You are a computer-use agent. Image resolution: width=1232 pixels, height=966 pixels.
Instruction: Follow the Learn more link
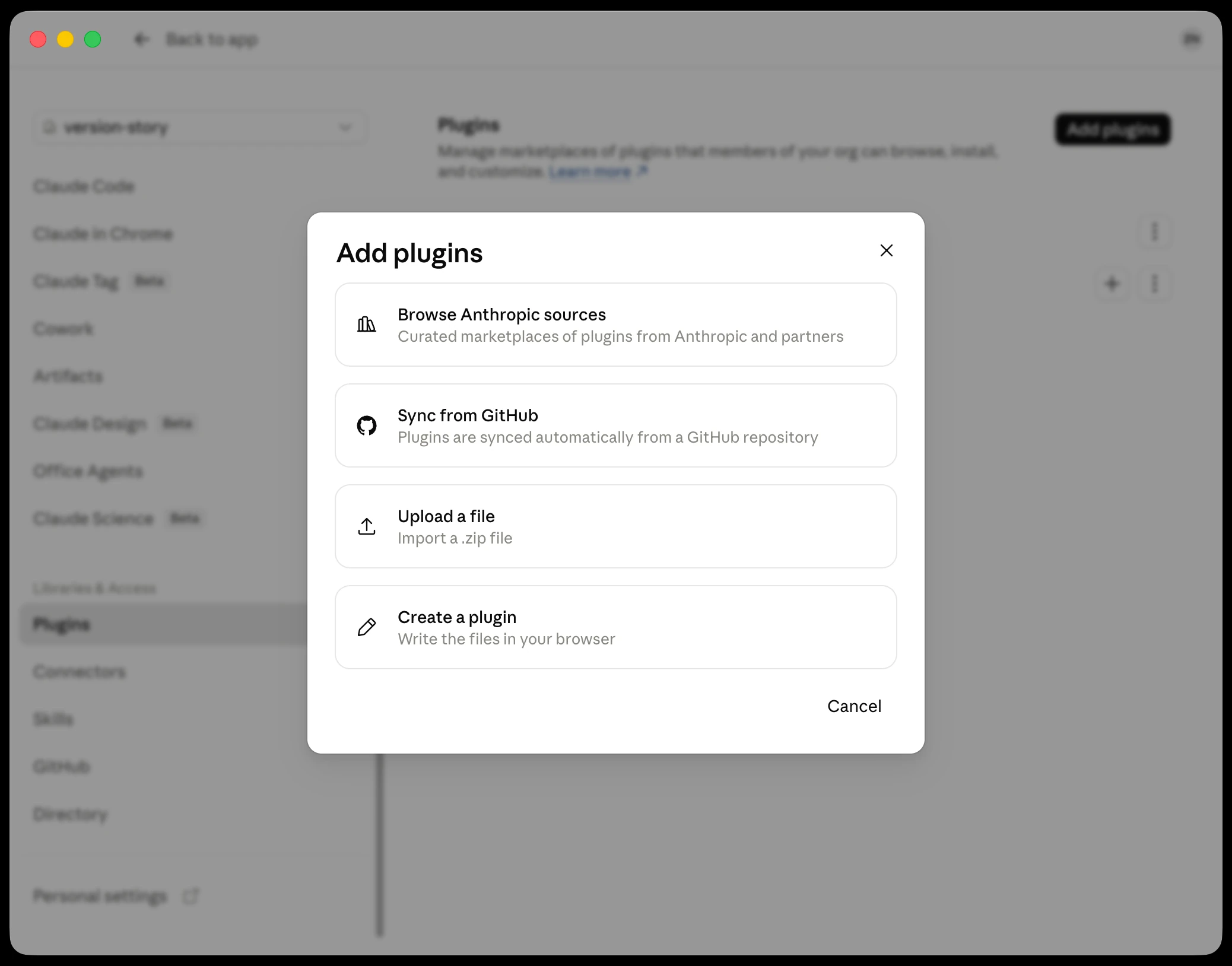[x=589, y=171]
